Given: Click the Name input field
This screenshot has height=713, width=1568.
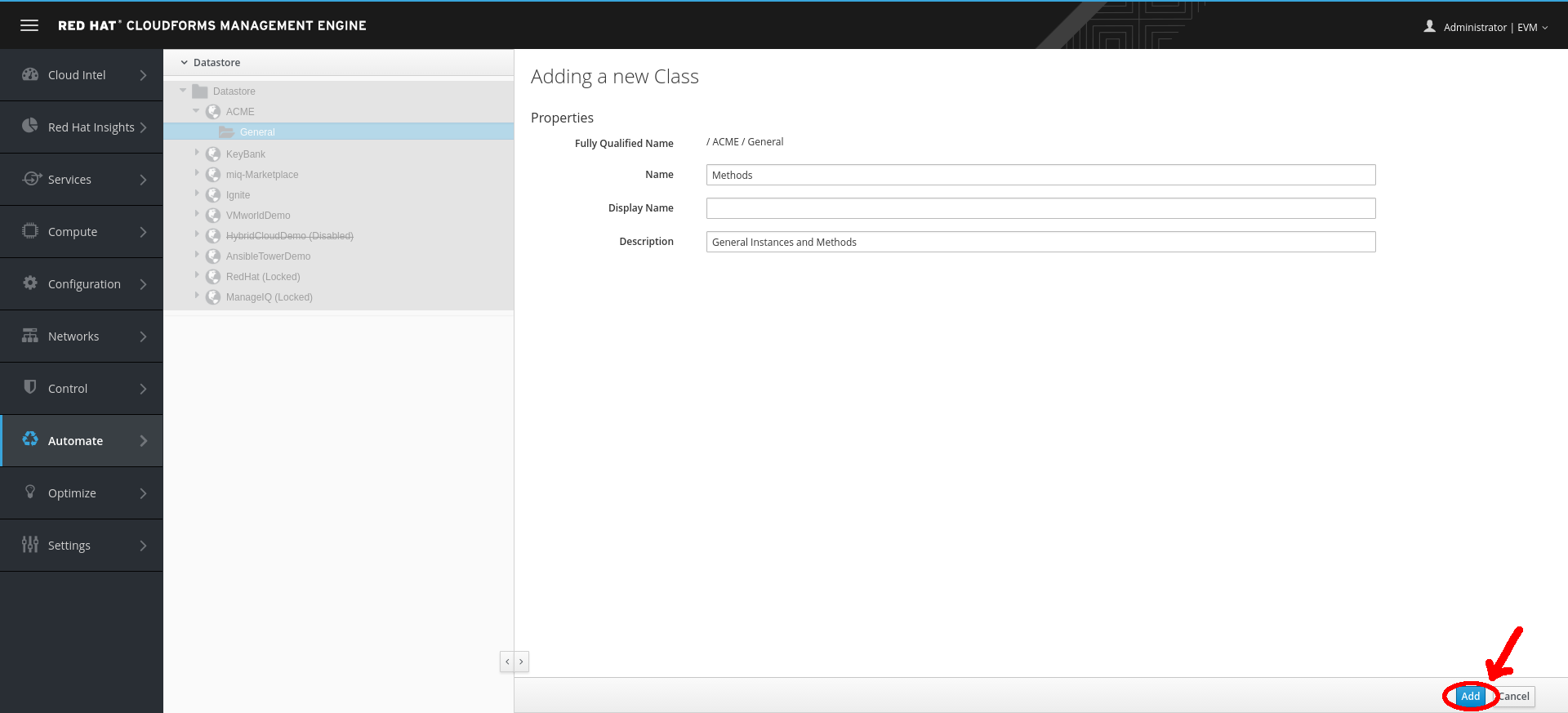Looking at the screenshot, I should pos(1040,175).
